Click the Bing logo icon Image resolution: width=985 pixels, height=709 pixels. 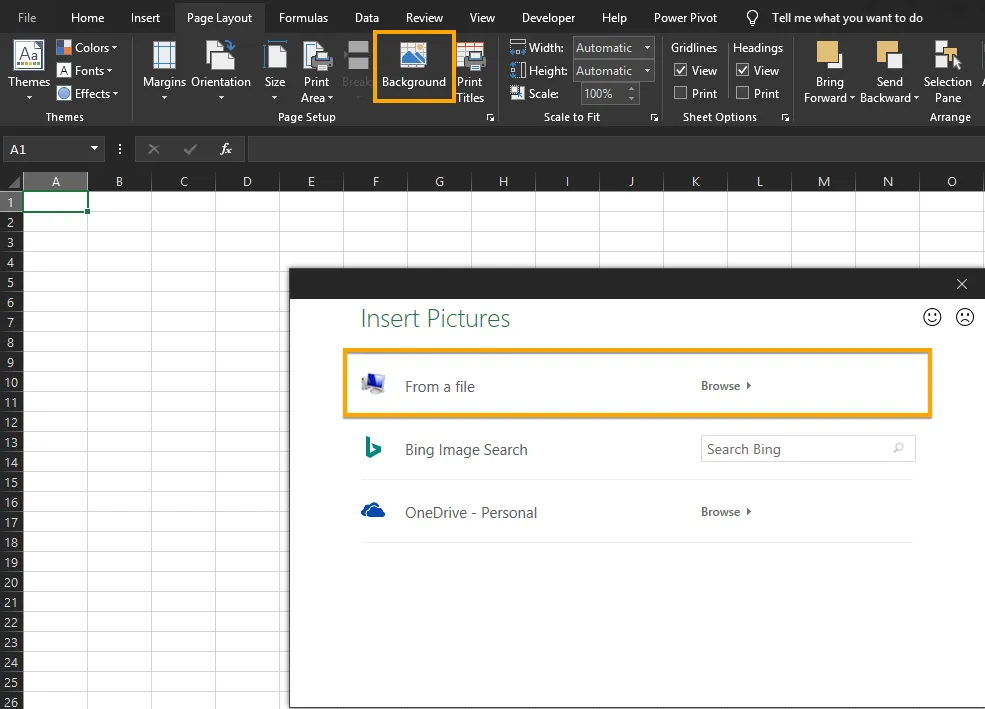[x=373, y=447]
